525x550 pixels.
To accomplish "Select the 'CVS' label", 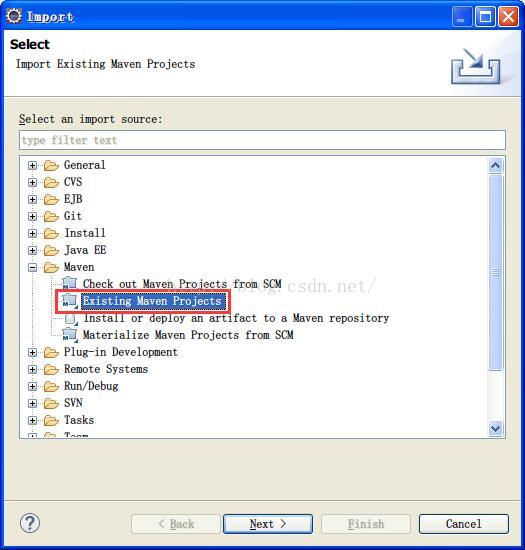I will (x=73, y=182).
